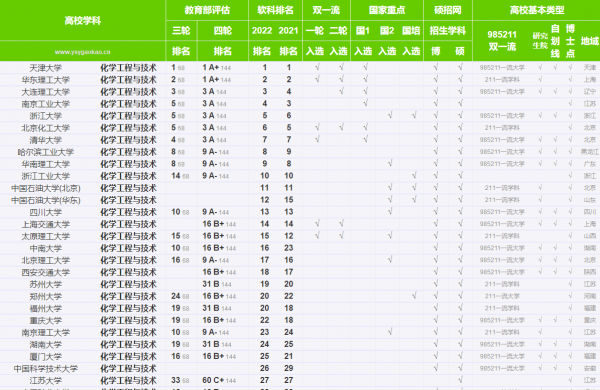Select 化学工程与技术 in the 天津大学 row
Screen dimensions: 600x390
click(x=128, y=68)
